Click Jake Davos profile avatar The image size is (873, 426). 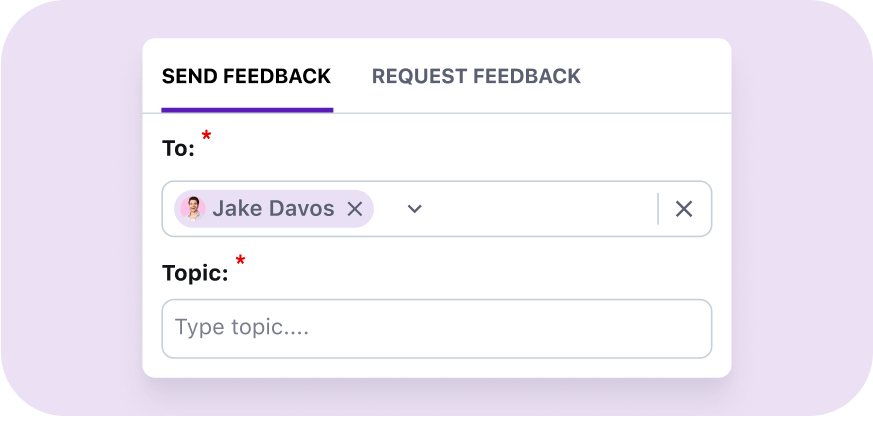click(193, 209)
